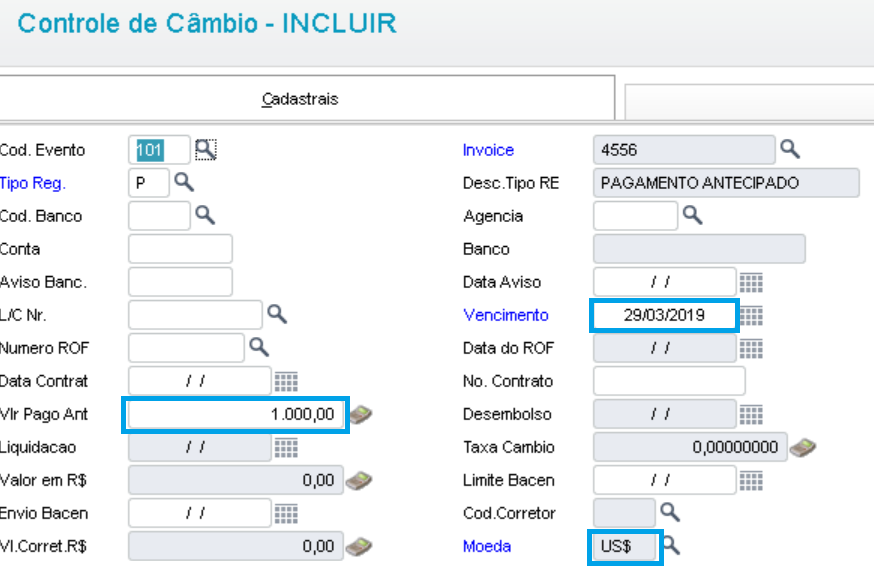Click the Invoice label link
This screenshot has height=578, width=874.
point(488,150)
